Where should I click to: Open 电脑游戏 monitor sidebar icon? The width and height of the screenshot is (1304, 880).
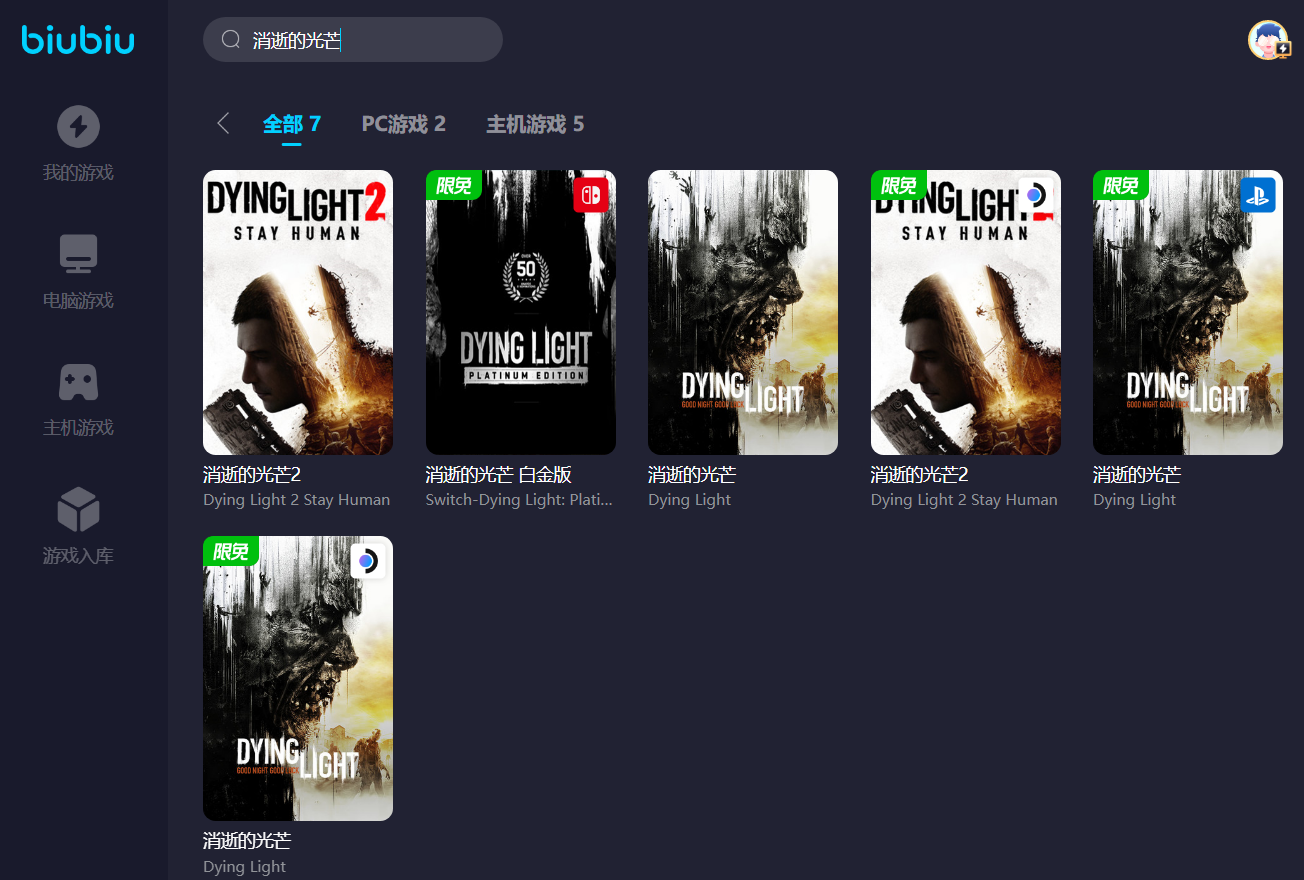point(78,254)
